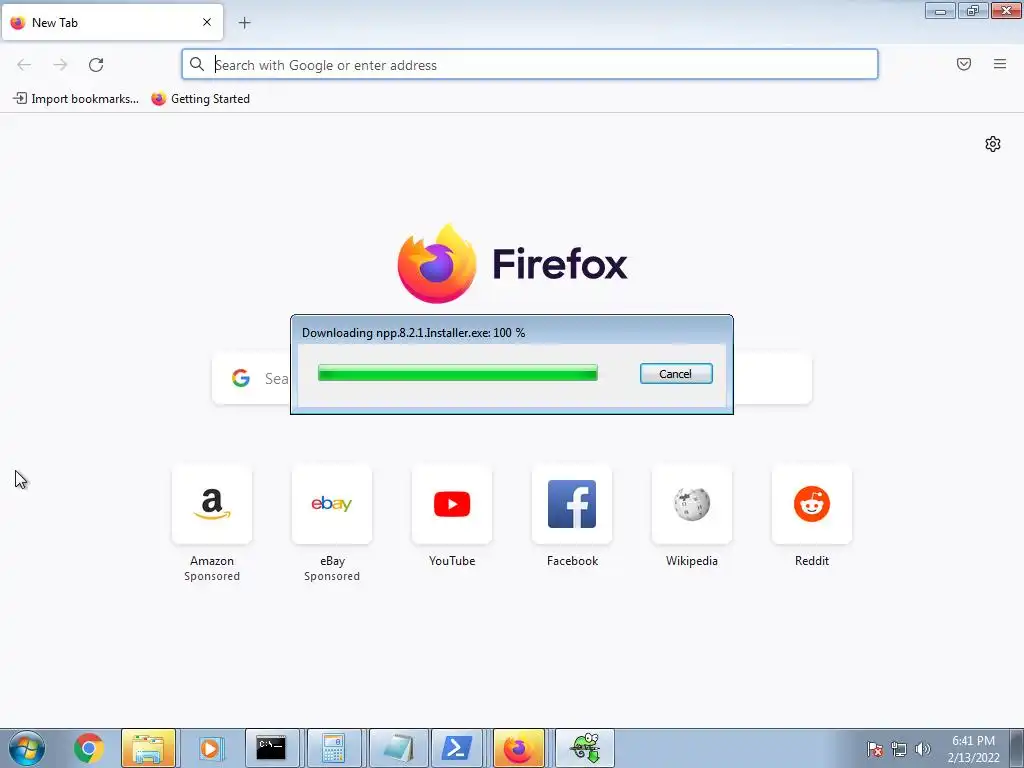Screen dimensions: 1024x768
Task: Click the 'Downloading npp.8.2.1.Installer.exe: 100 %' title text
Action: coord(413,332)
